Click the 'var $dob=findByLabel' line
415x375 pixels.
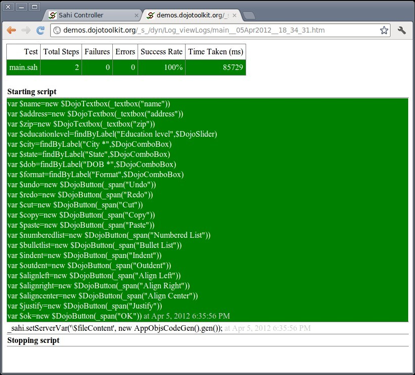coord(92,164)
